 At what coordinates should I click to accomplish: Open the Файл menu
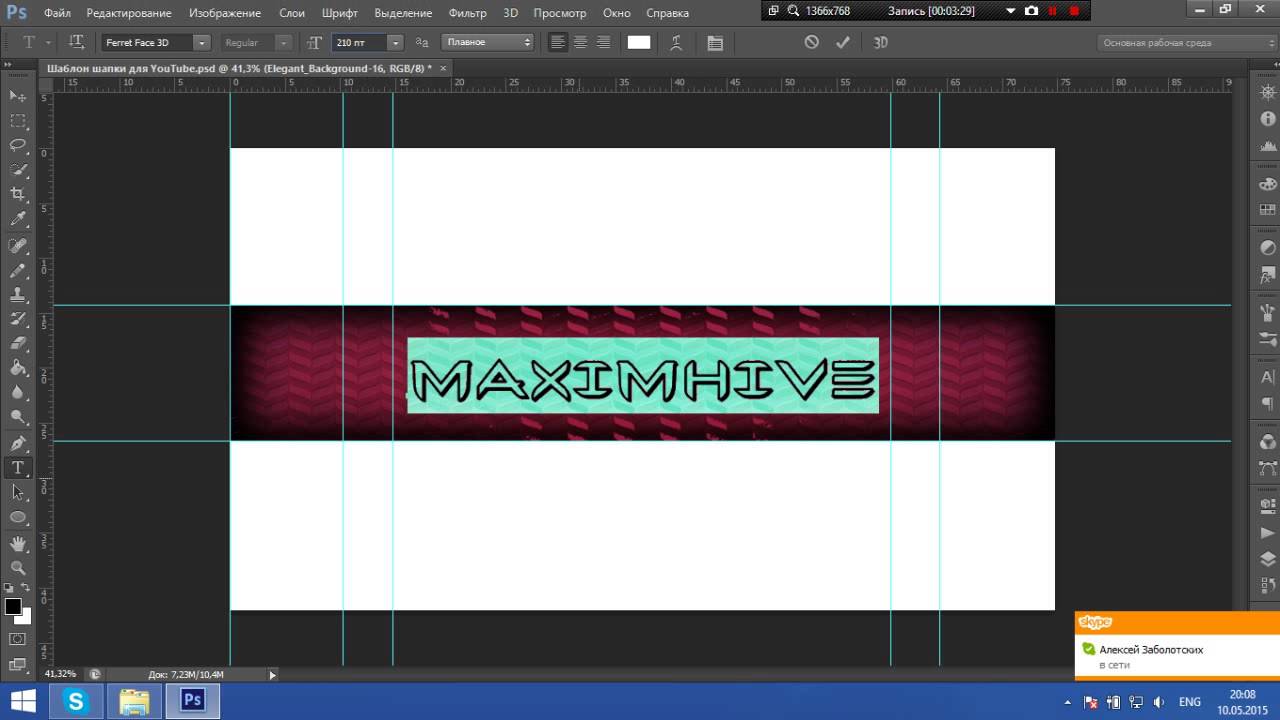pos(57,13)
